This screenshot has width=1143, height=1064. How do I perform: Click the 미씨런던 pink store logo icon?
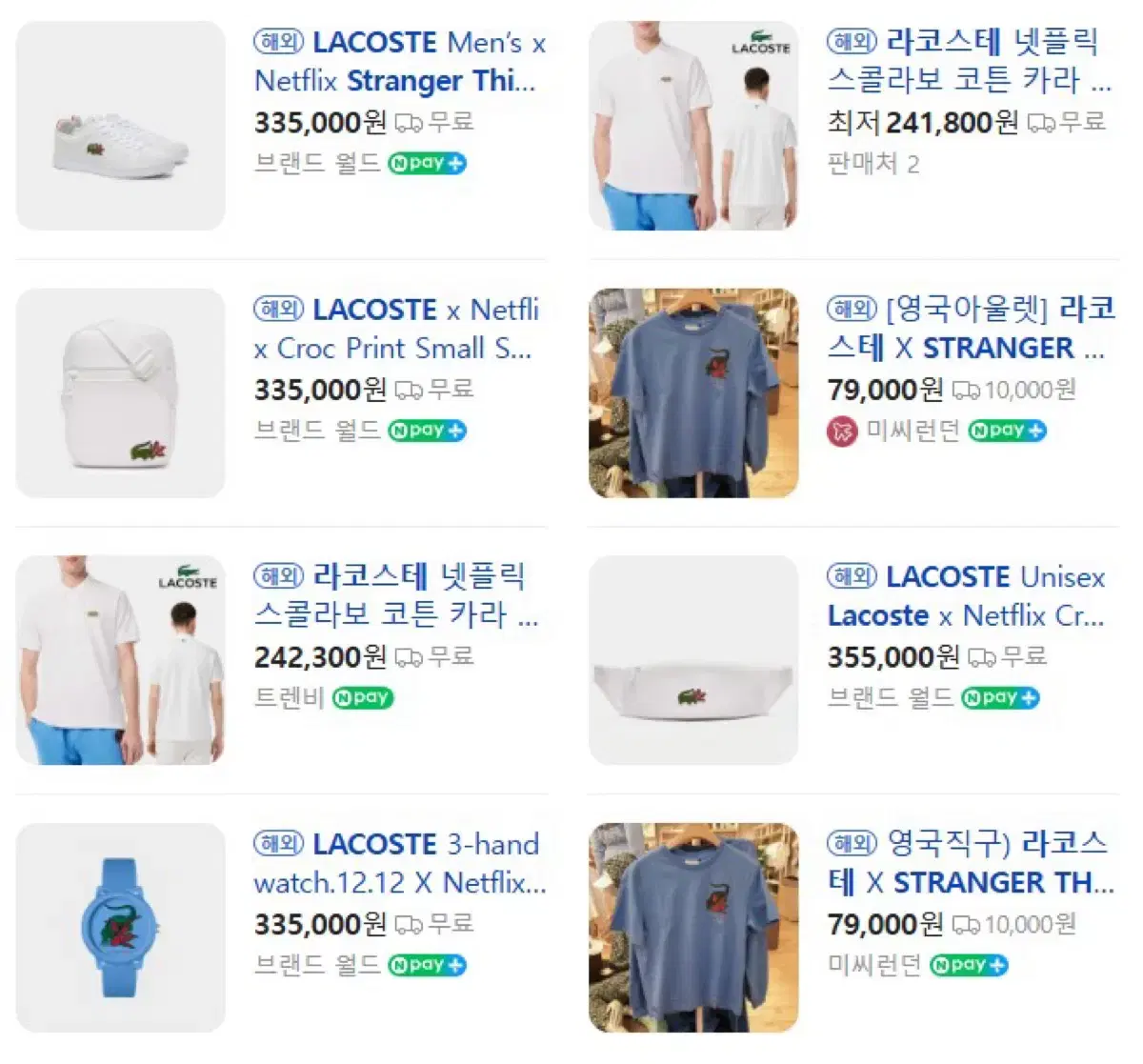(842, 432)
